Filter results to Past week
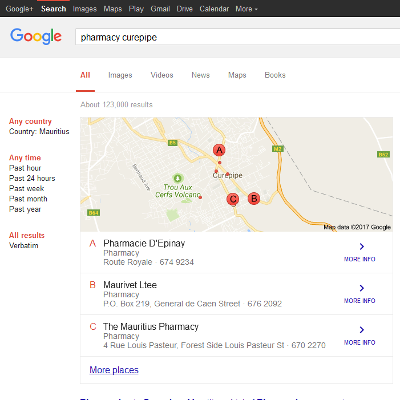The image size is (400, 400). (x=26, y=189)
